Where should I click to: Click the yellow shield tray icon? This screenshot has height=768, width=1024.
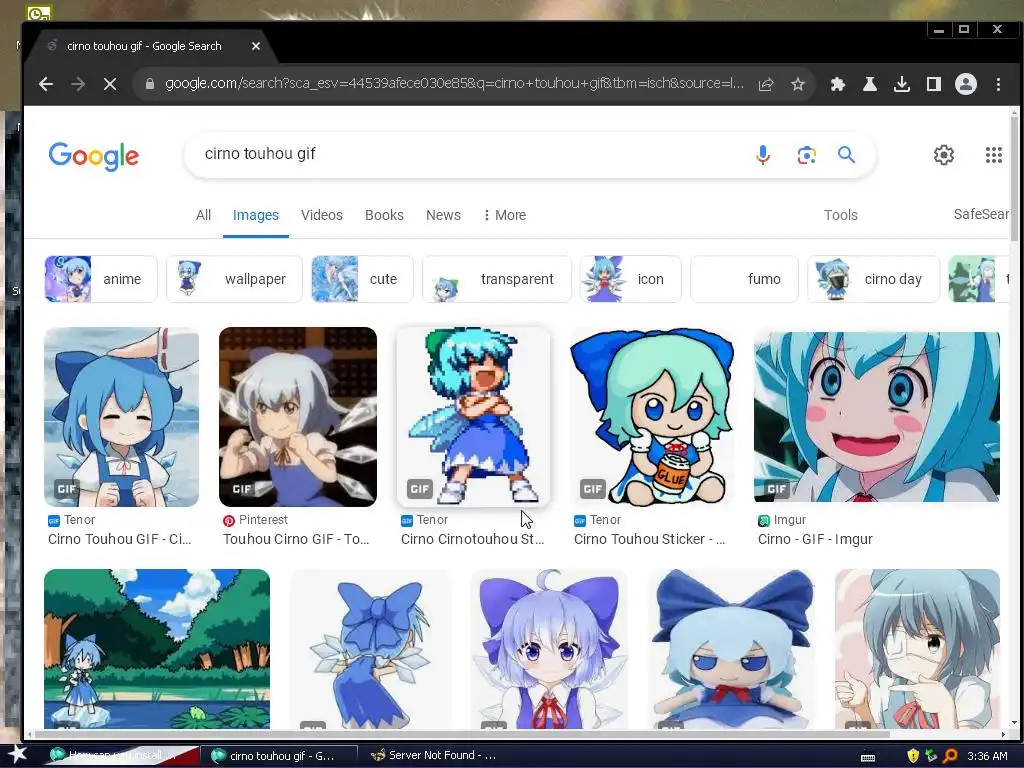[913, 756]
